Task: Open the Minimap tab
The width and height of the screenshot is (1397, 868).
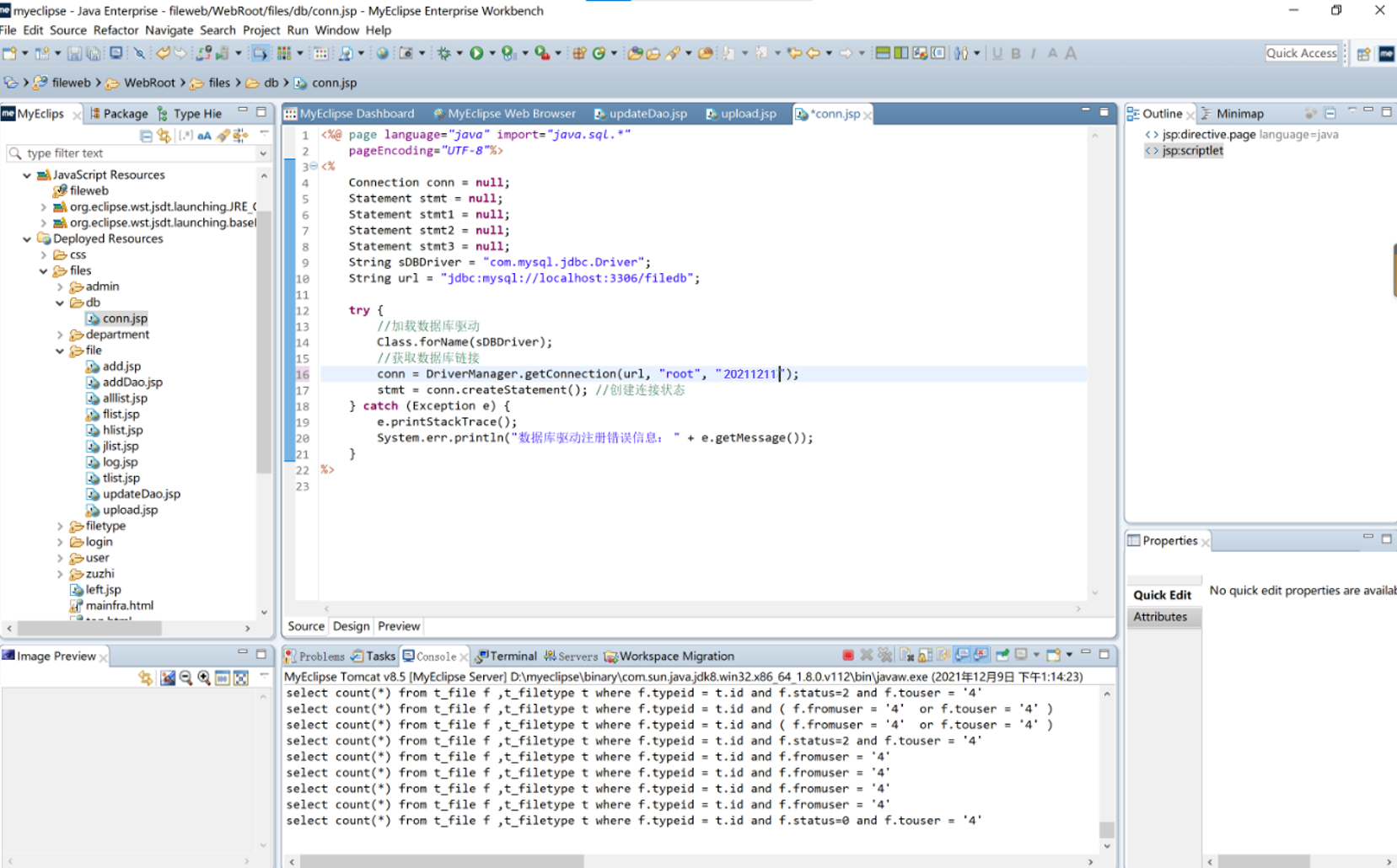Action: point(1233,114)
